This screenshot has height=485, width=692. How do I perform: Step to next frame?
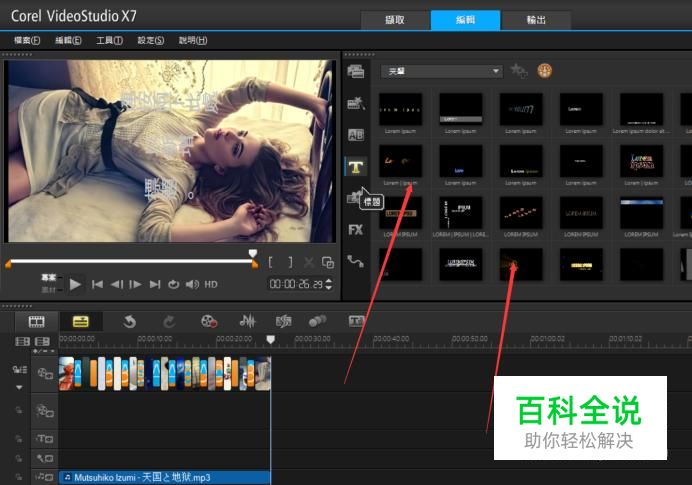click(x=135, y=285)
